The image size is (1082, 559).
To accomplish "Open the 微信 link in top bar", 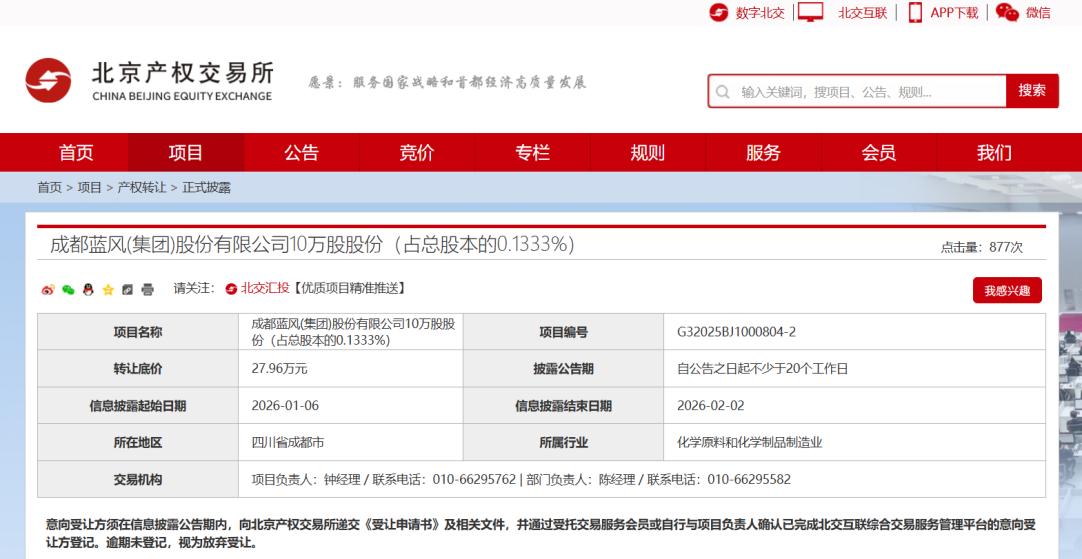I will coord(1024,13).
